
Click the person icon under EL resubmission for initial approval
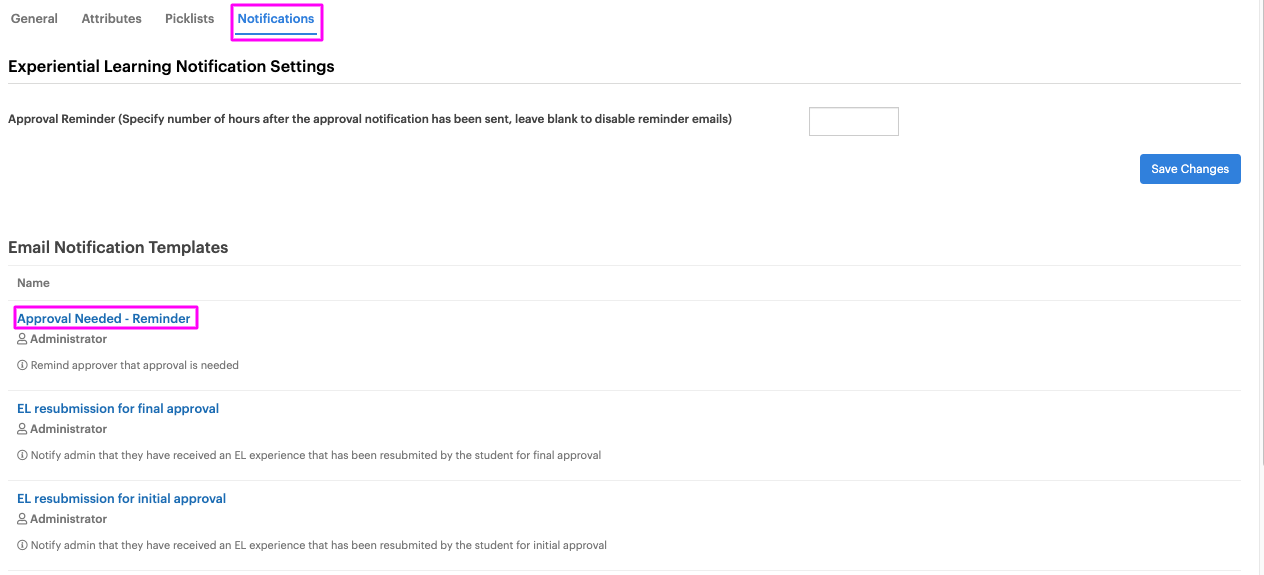(22, 519)
